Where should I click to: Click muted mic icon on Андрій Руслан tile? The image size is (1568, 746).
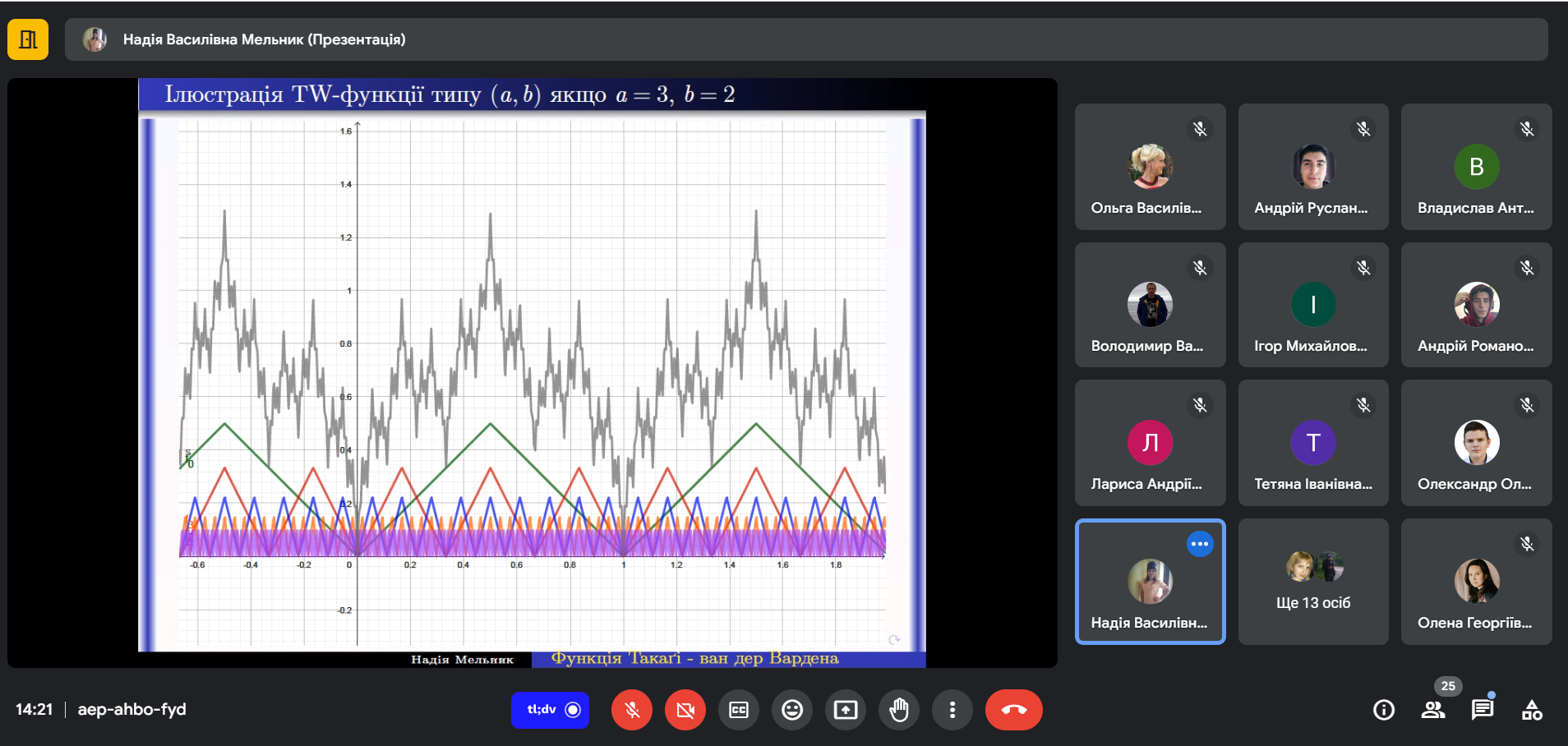(1363, 129)
